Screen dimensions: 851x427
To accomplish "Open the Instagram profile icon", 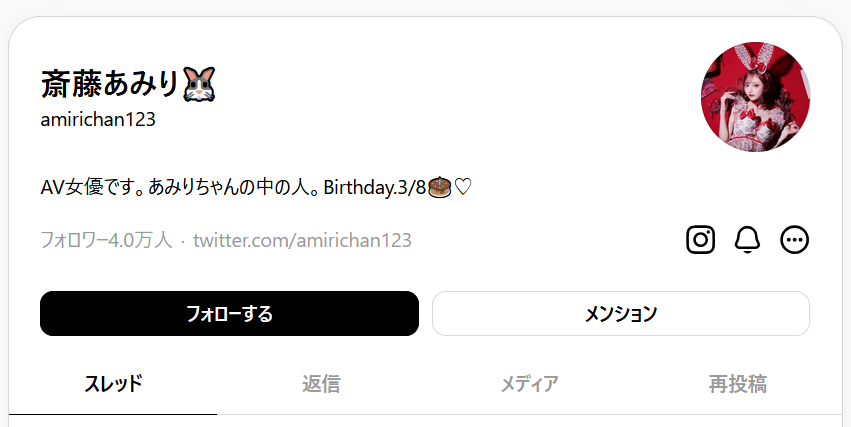I will pyautogui.click(x=700, y=240).
